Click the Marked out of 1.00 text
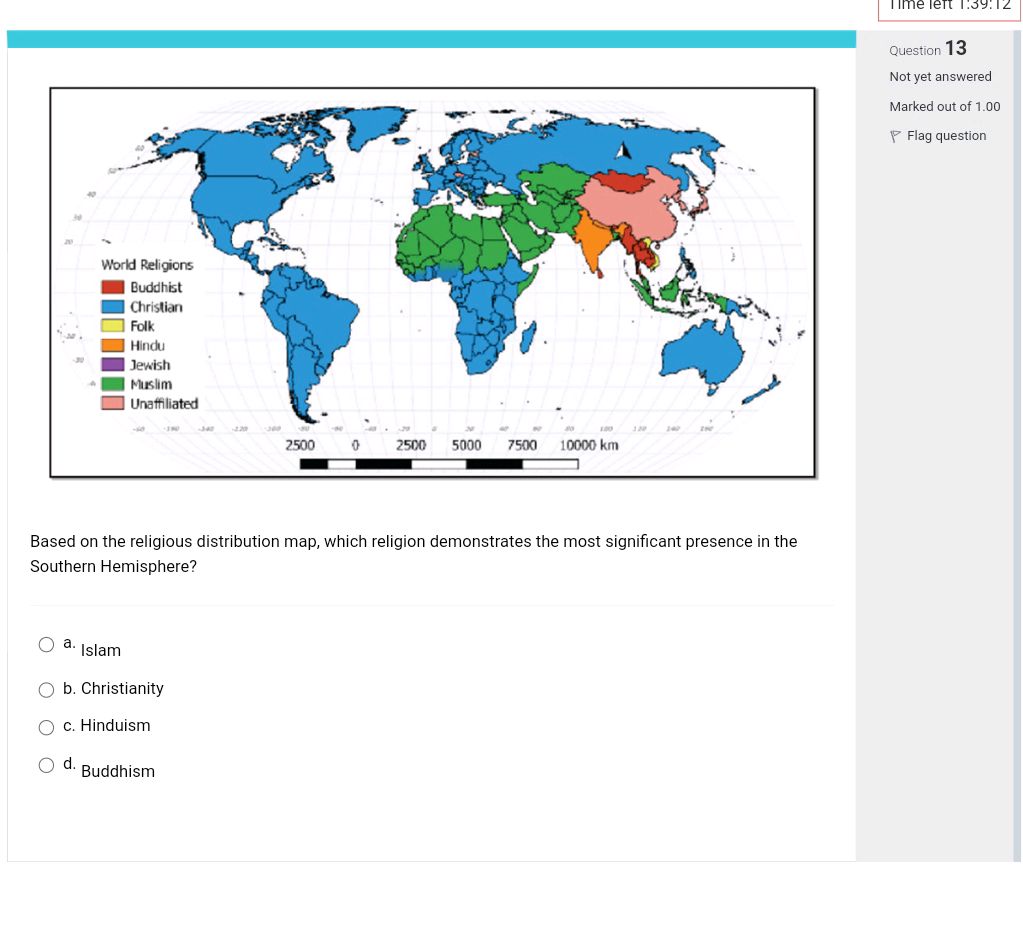The image size is (1023, 930). point(944,106)
